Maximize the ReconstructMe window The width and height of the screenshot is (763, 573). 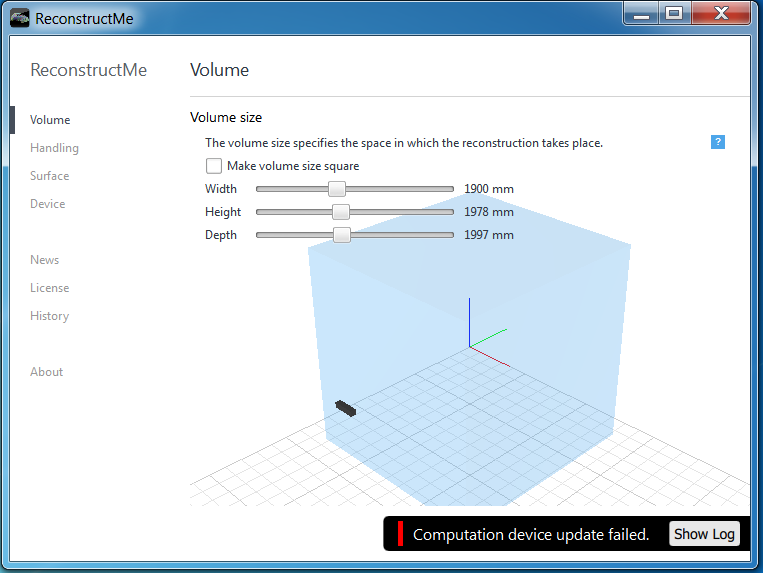674,13
